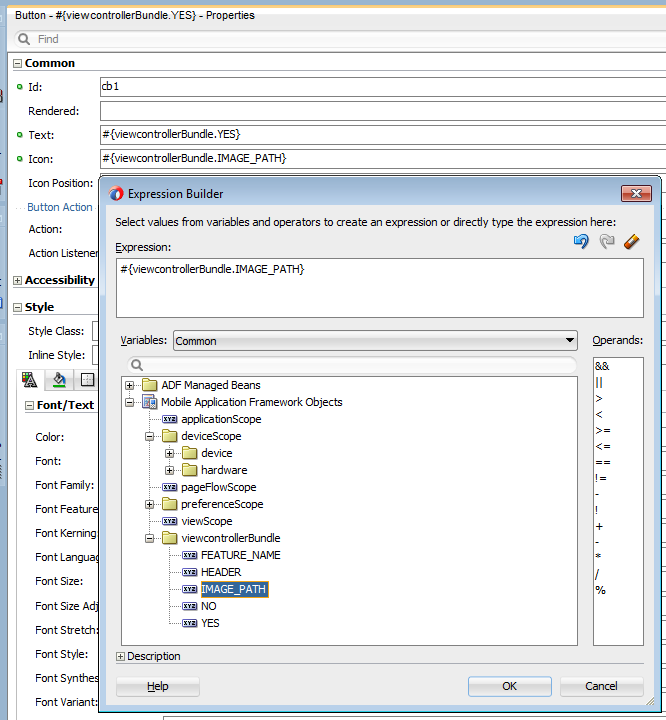Click the Find magnifier icon in Properties
This screenshot has width=666, height=720.
24,39
